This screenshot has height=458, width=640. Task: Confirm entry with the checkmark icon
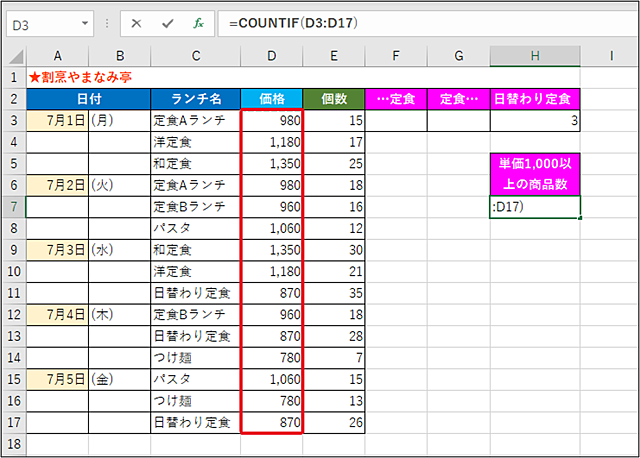(167, 24)
